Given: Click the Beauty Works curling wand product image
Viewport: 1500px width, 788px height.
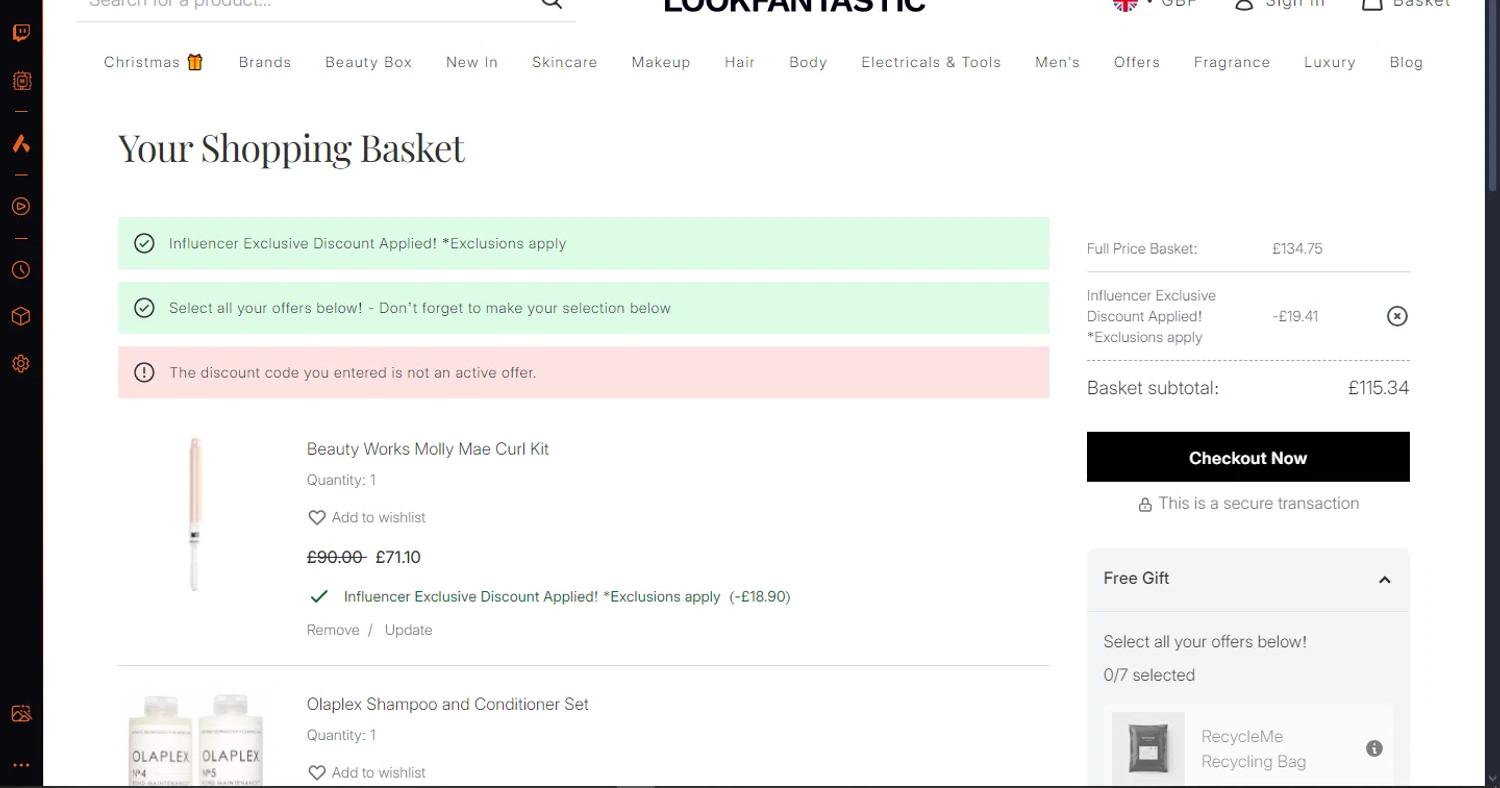Looking at the screenshot, I should [x=195, y=514].
